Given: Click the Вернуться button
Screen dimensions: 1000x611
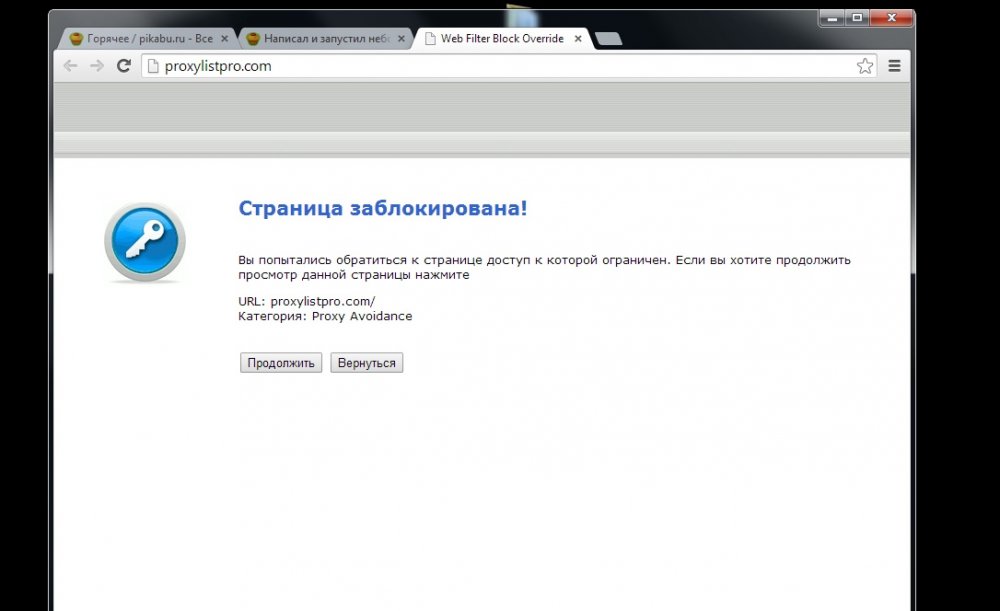Looking at the screenshot, I should [367, 363].
